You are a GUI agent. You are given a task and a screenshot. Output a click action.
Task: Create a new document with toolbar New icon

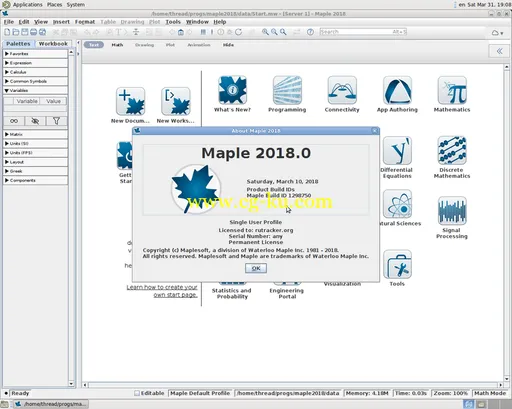pos(7,32)
